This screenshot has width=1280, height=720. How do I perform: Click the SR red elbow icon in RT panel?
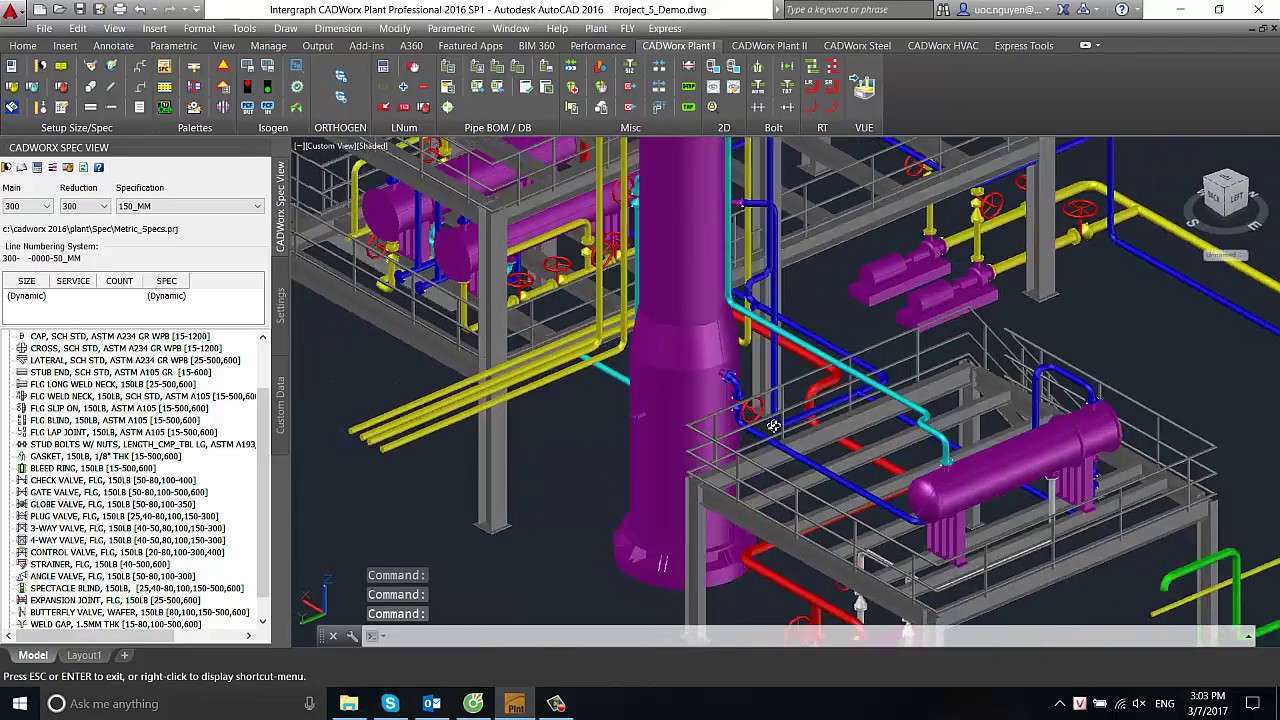[832, 86]
